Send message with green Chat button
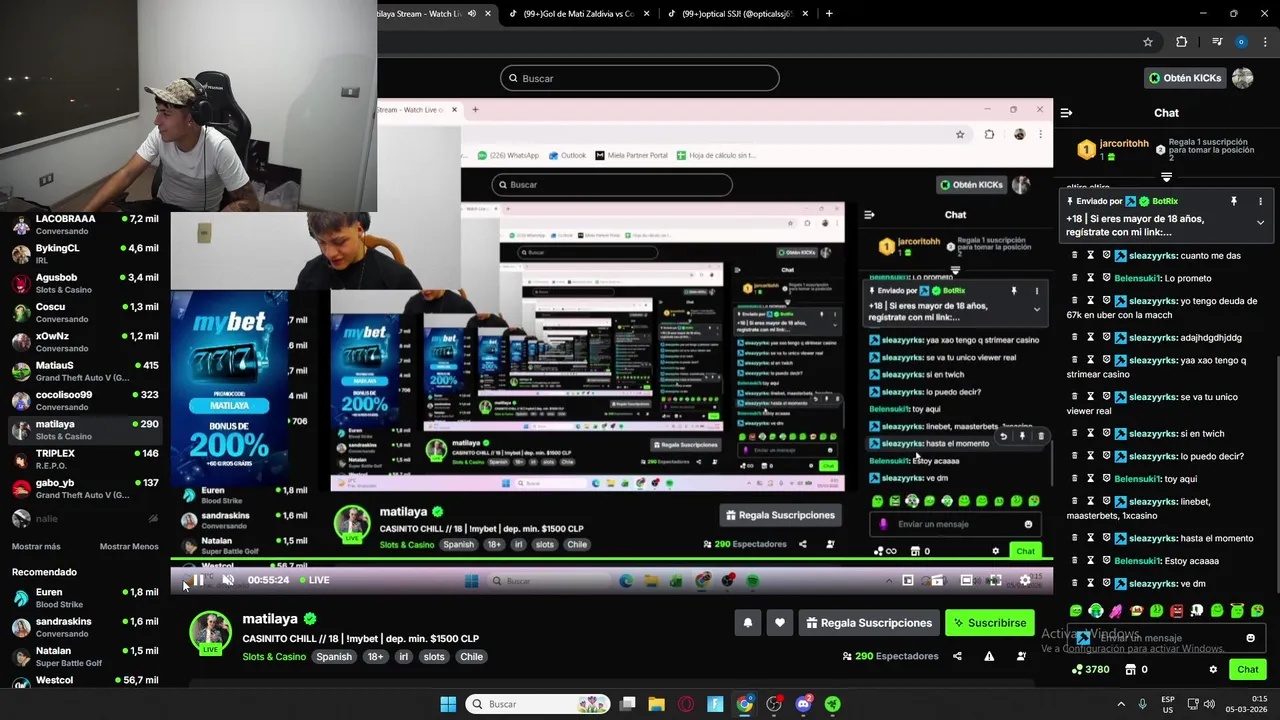The image size is (1280, 720). pyautogui.click(x=1248, y=670)
